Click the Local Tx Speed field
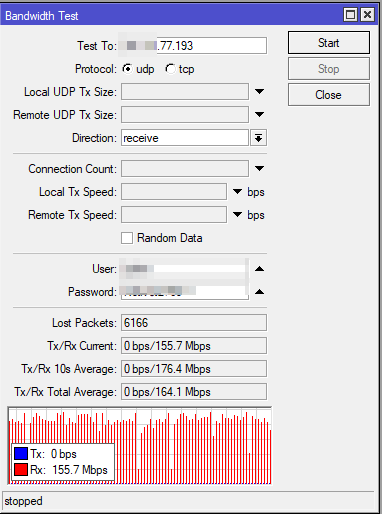382x514 pixels. click(x=174, y=192)
